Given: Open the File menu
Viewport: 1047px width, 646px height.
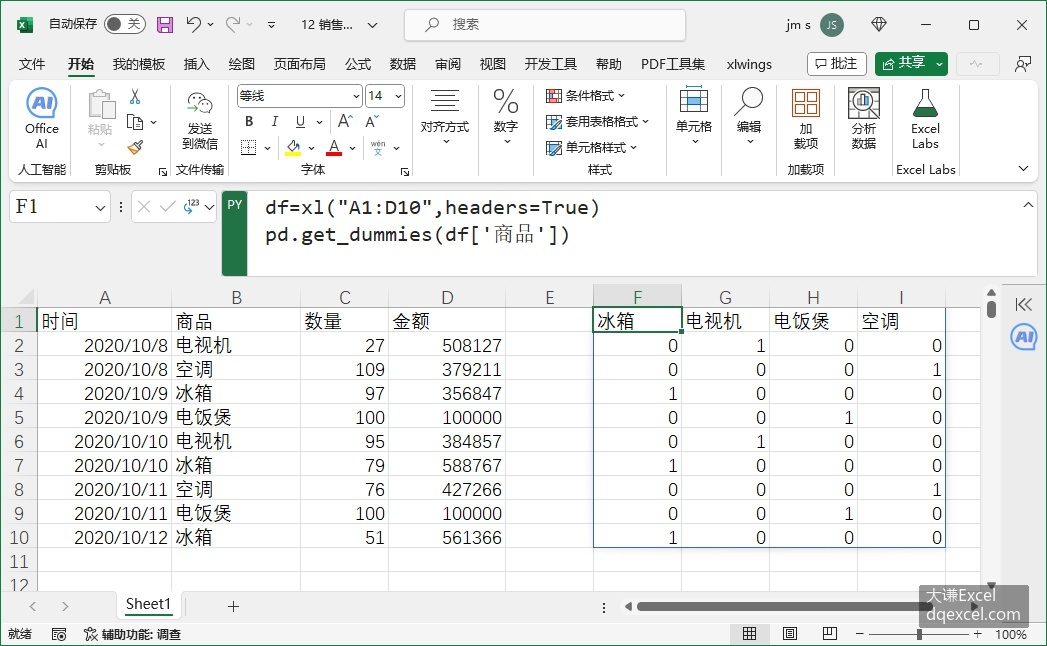Looking at the screenshot, I should (31, 64).
